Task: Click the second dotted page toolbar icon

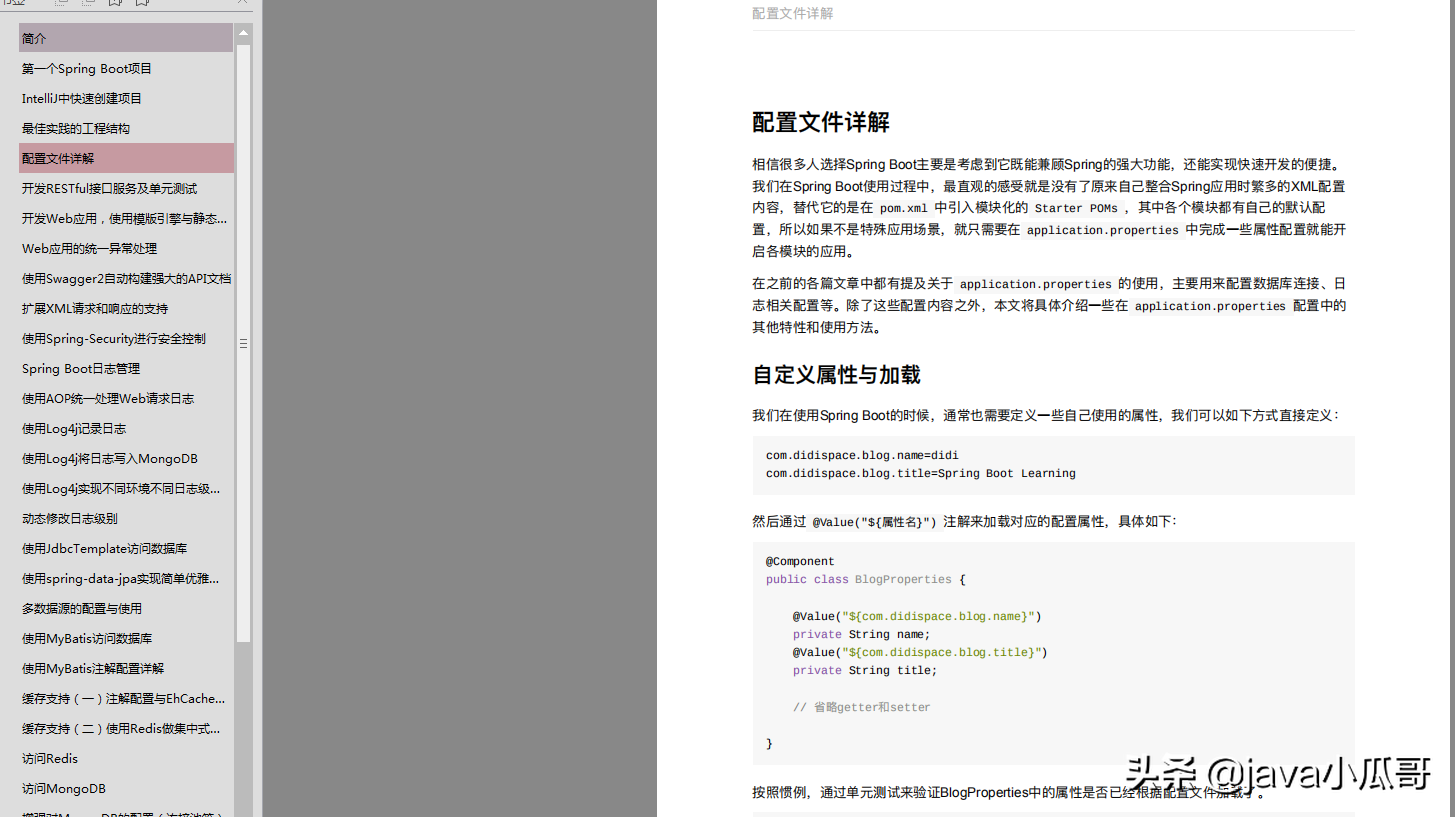Action: pyautogui.click(x=87, y=3)
